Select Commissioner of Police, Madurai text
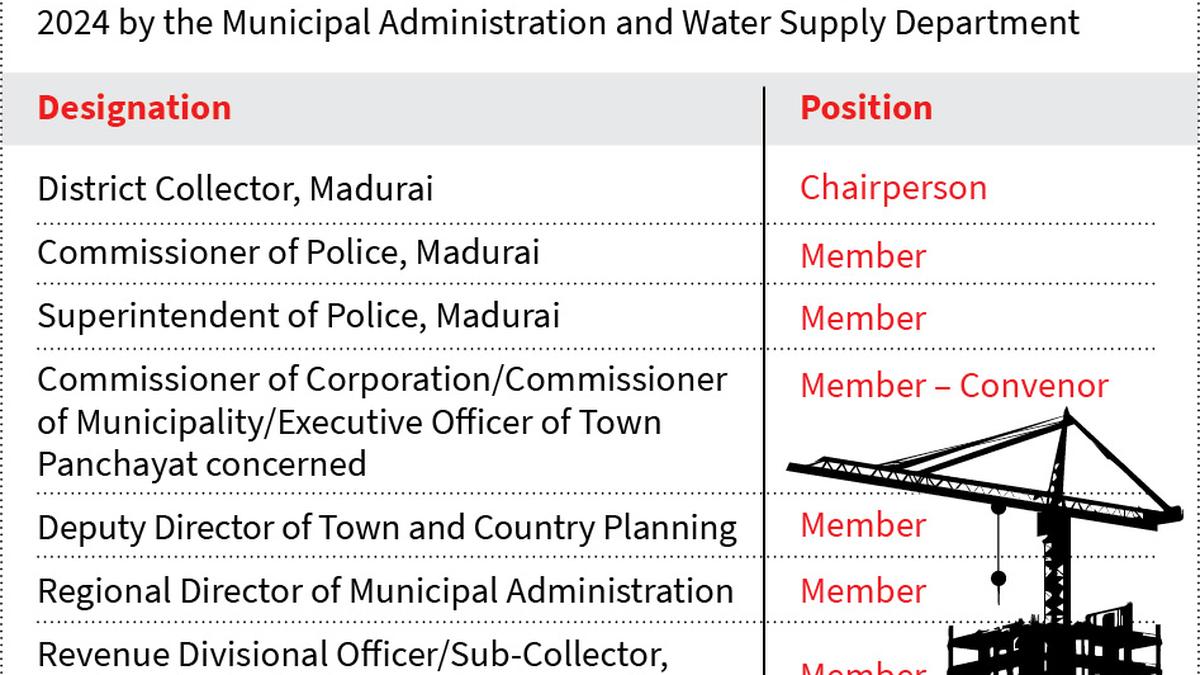The width and height of the screenshot is (1200, 675). 288,252
